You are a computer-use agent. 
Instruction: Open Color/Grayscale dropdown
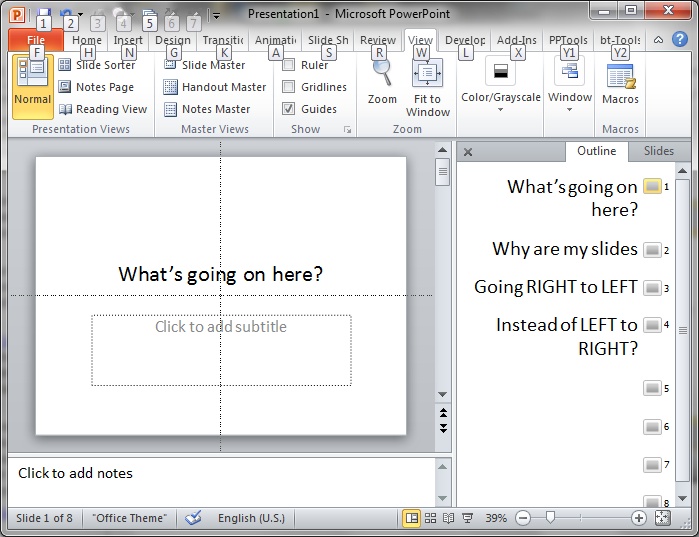pyautogui.click(x=500, y=85)
